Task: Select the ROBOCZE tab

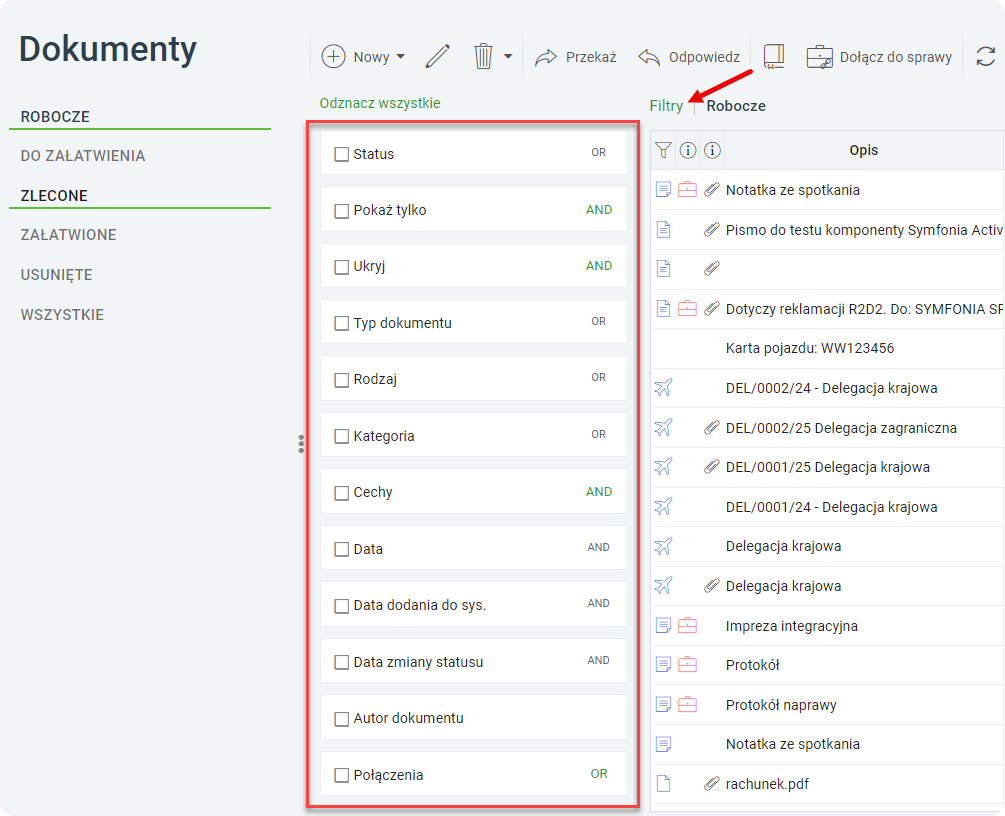Action: click(55, 117)
